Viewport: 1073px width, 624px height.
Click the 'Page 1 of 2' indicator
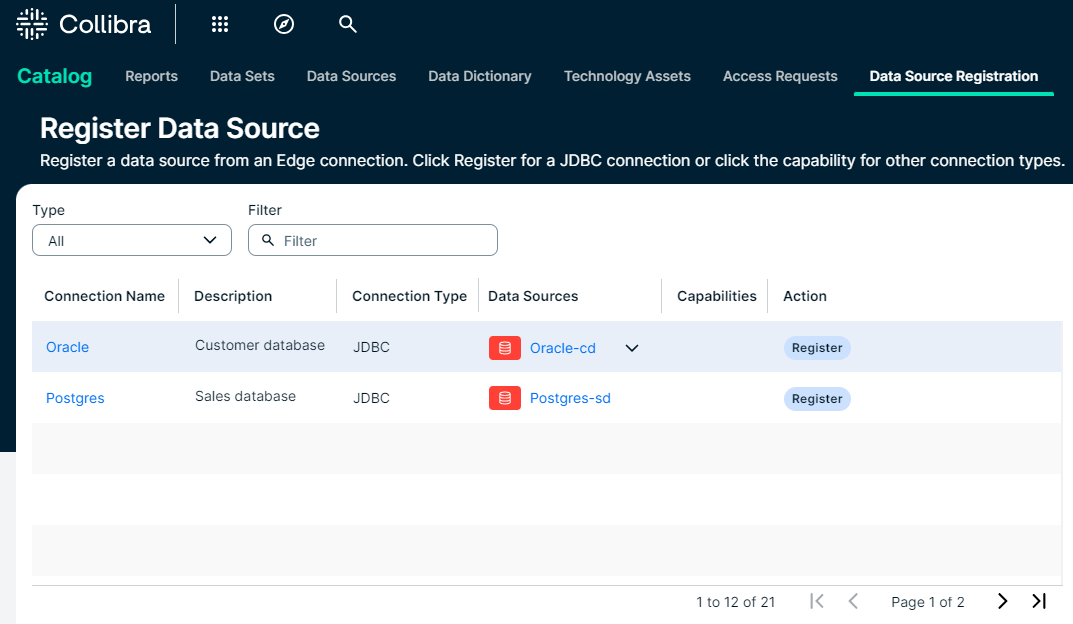(x=928, y=602)
